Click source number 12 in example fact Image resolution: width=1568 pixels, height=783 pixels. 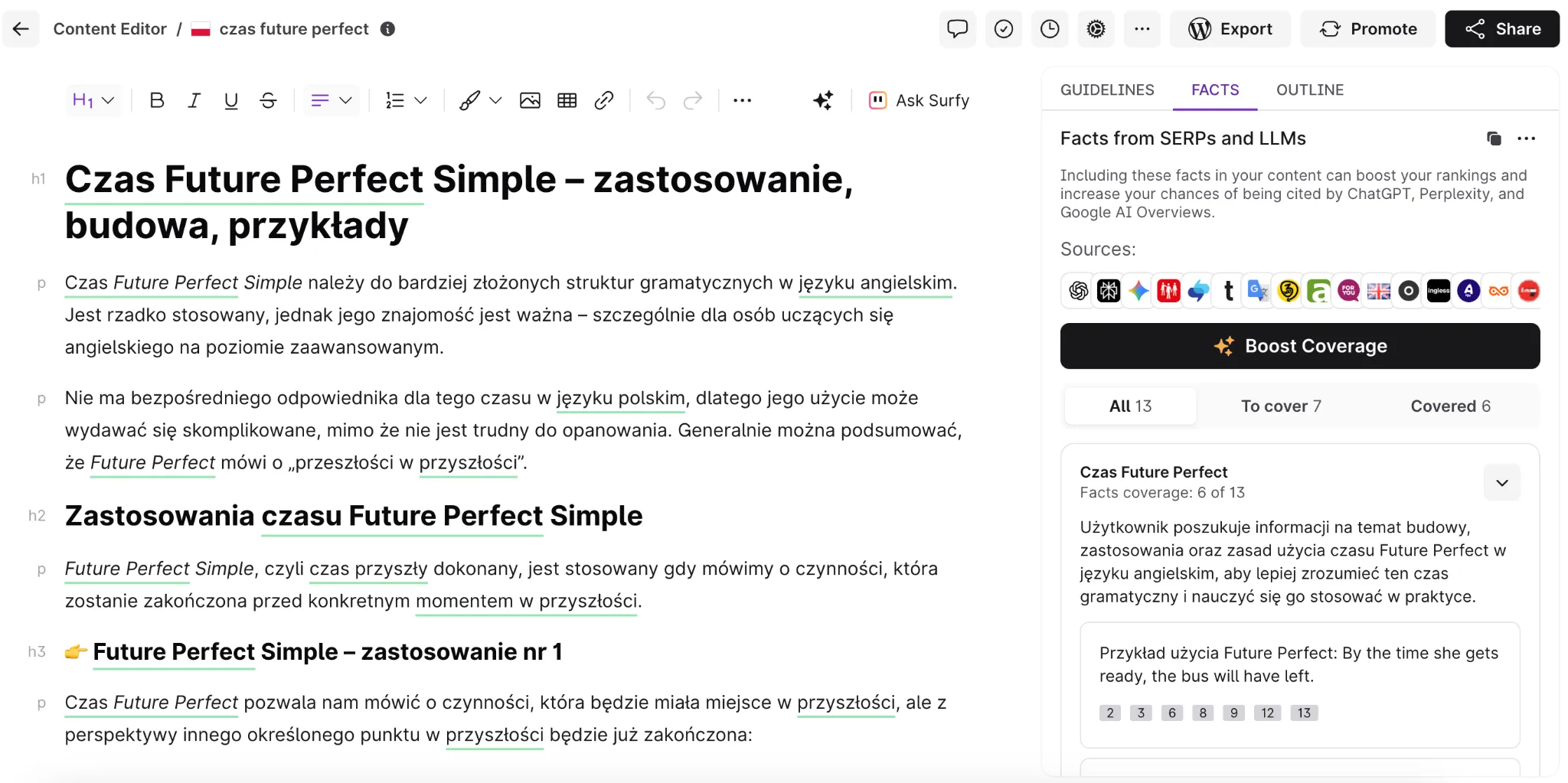1268,713
